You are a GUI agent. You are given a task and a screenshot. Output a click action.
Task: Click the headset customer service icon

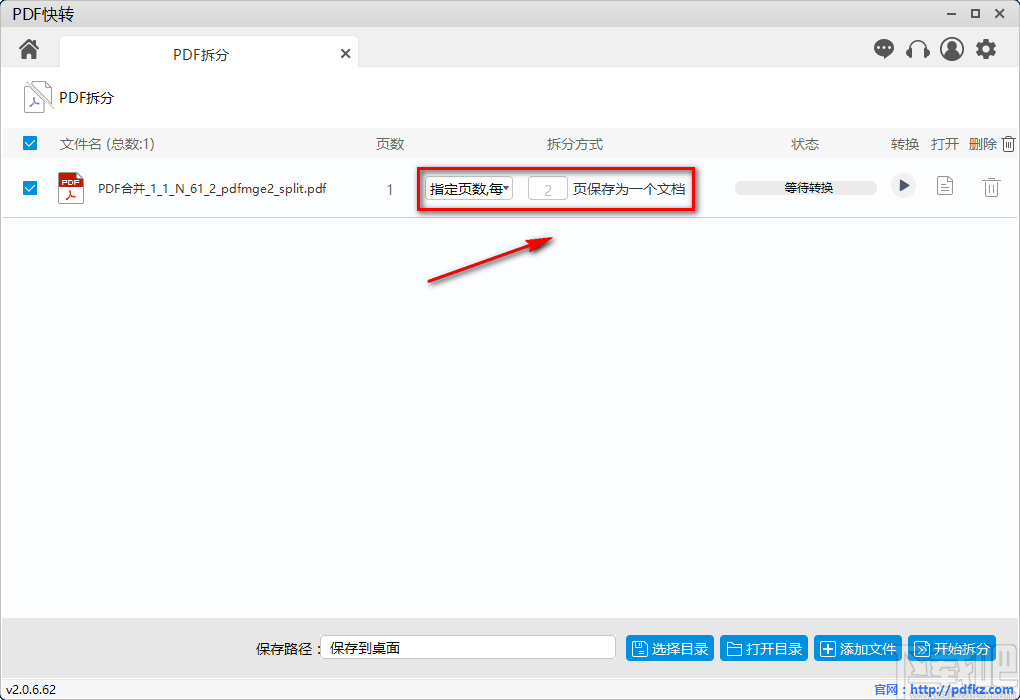918,48
